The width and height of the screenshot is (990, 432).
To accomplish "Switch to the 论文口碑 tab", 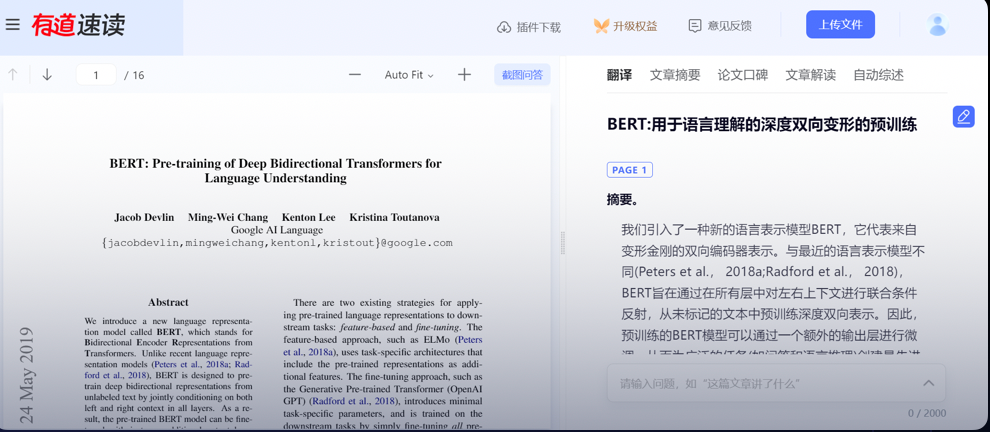I will (x=742, y=75).
